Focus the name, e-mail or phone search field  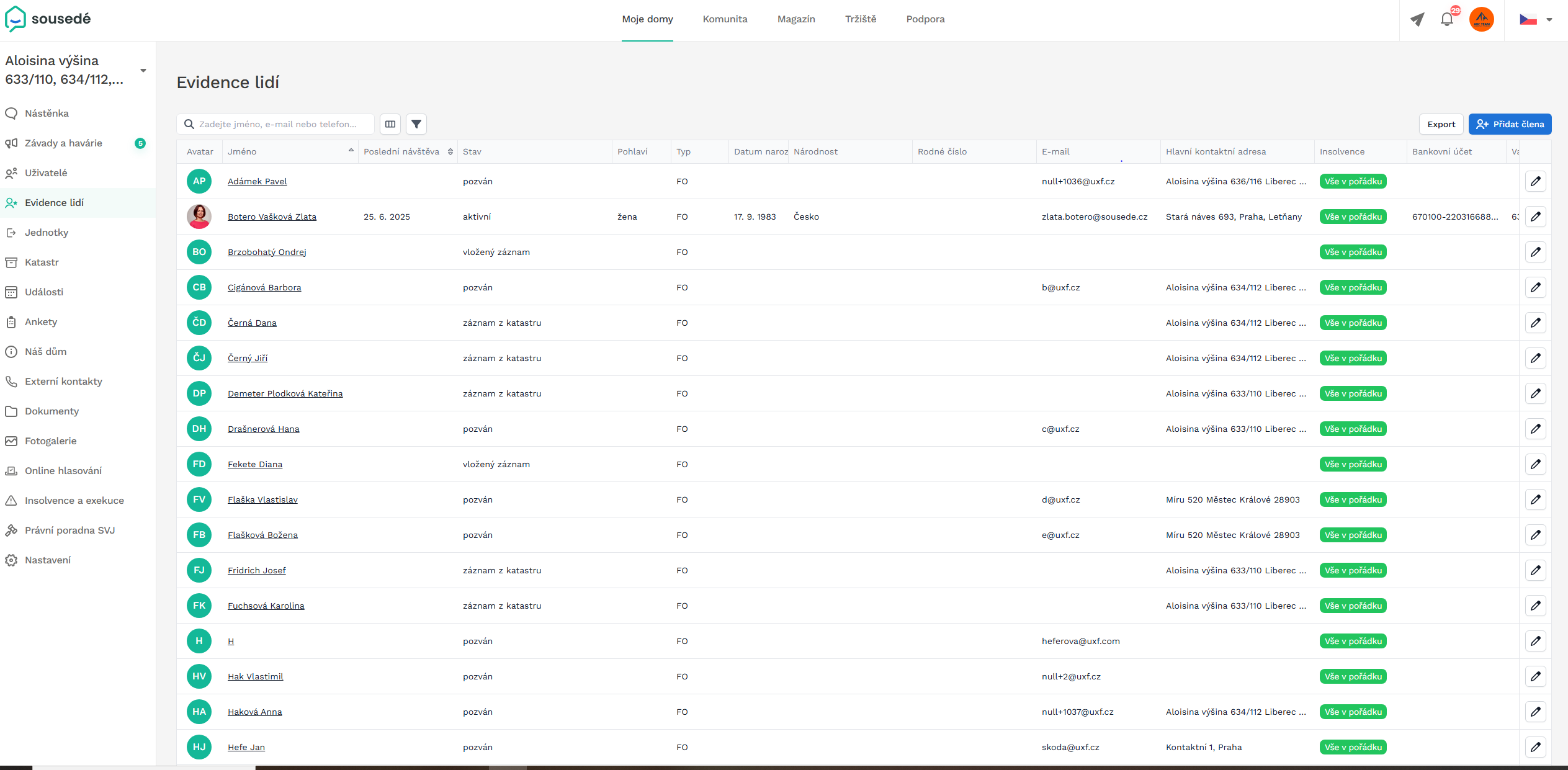pos(276,124)
